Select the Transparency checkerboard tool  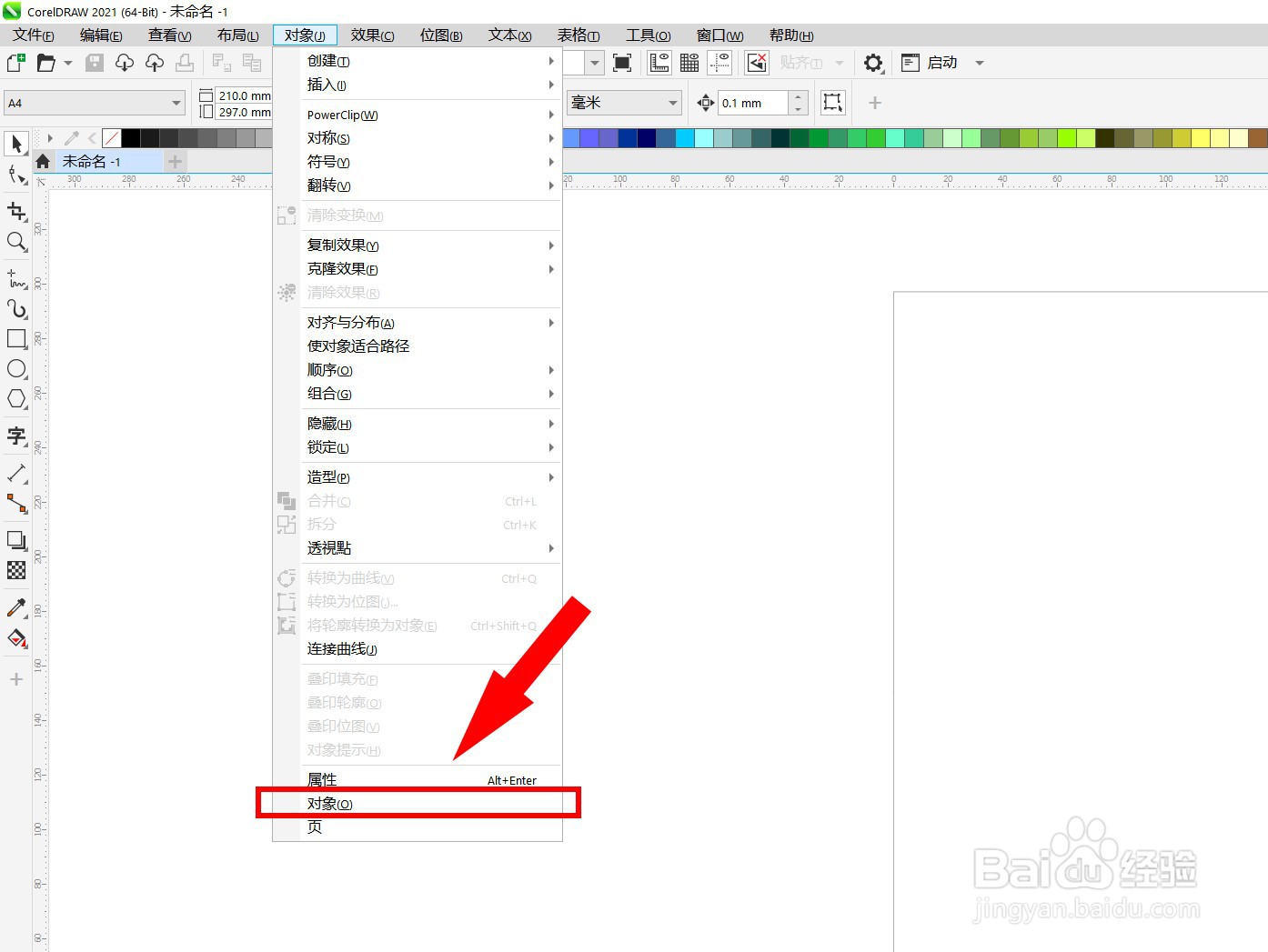pos(16,570)
